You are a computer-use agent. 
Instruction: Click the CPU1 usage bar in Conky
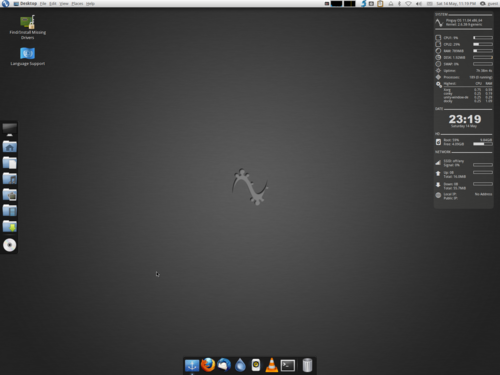point(483,38)
